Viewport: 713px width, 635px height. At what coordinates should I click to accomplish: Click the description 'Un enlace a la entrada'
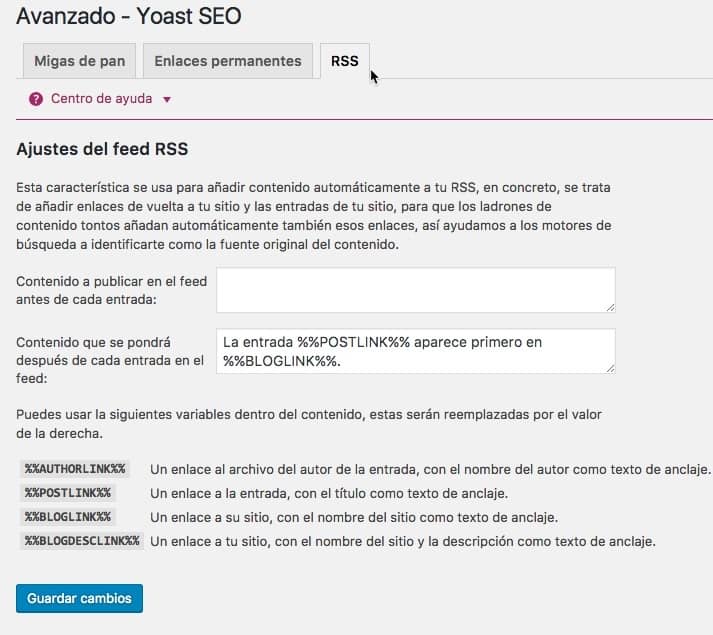coord(329,494)
